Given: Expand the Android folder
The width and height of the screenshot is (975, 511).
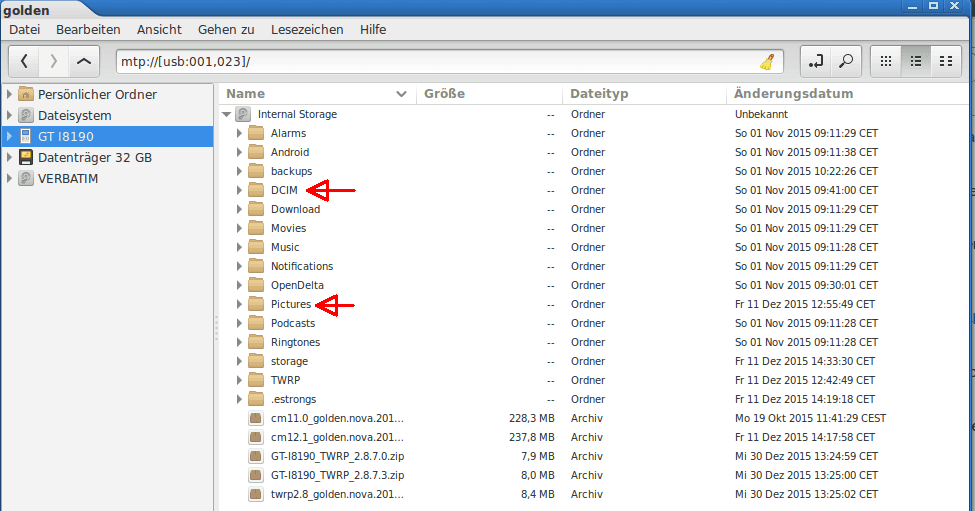Looking at the screenshot, I should coord(239,152).
